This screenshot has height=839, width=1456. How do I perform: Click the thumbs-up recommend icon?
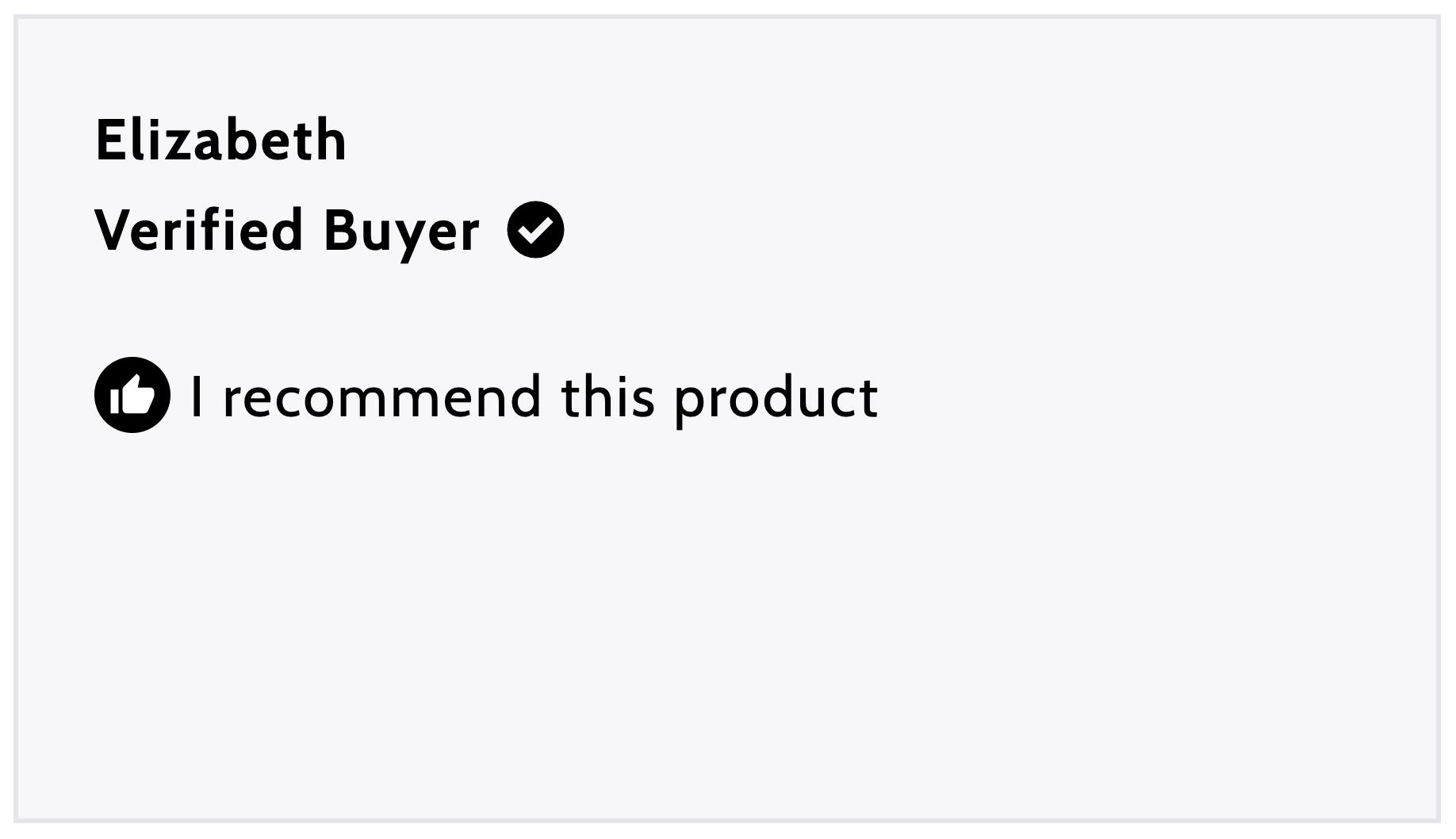(132, 395)
